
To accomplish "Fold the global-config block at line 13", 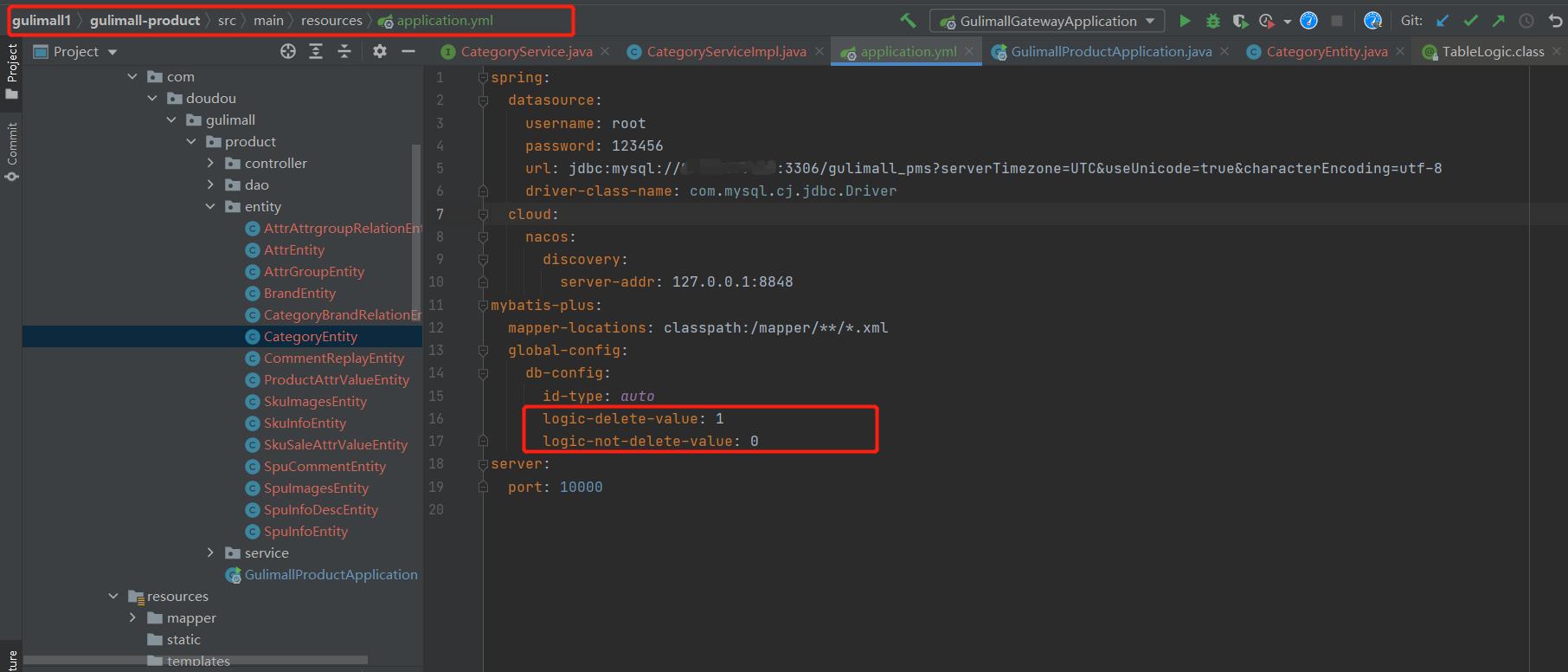I will [483, 350].
